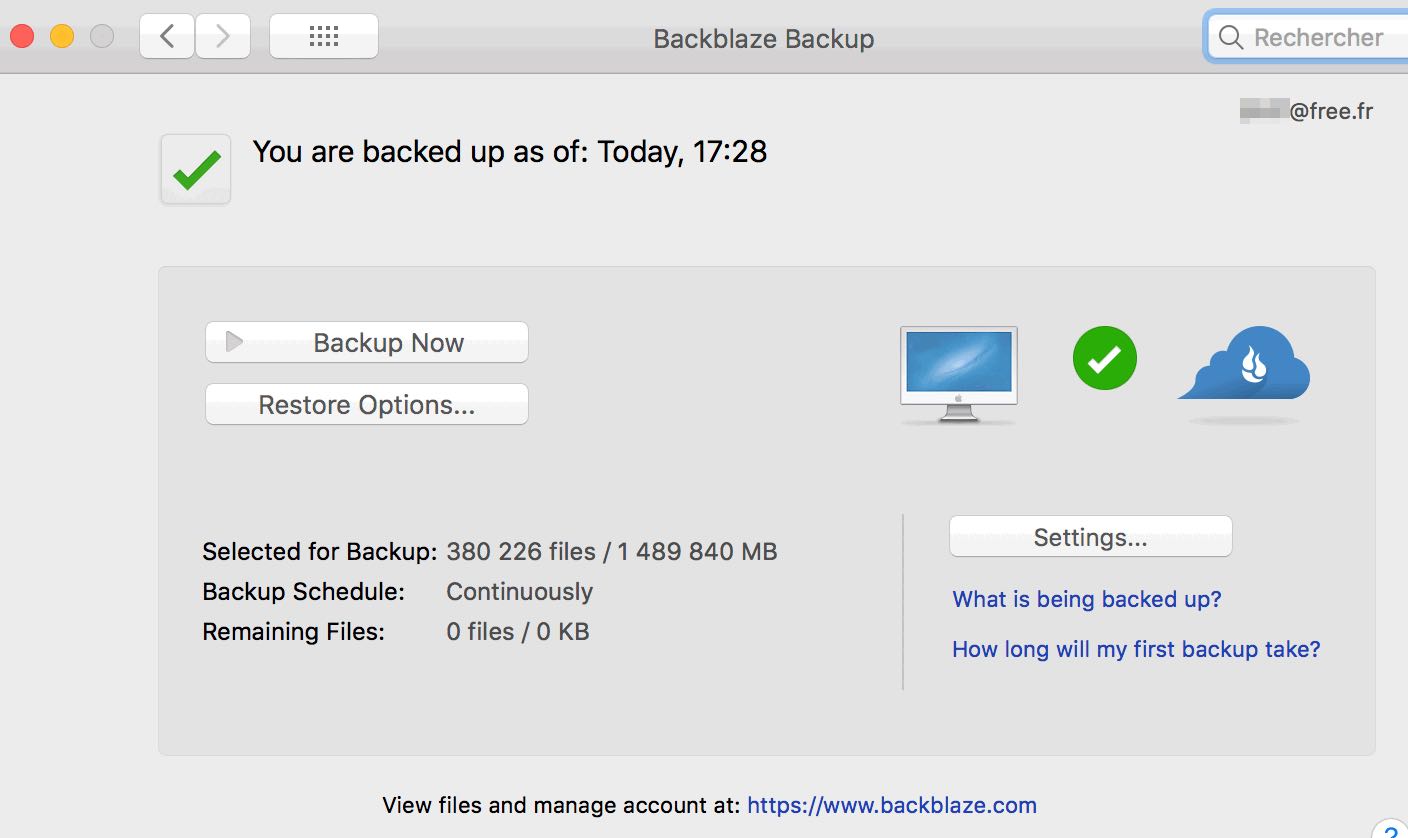The height and width of the screenshot is (838, 1408).
Task: Click the 'Backblaze Backup' window title
Action: coord(764,38)
